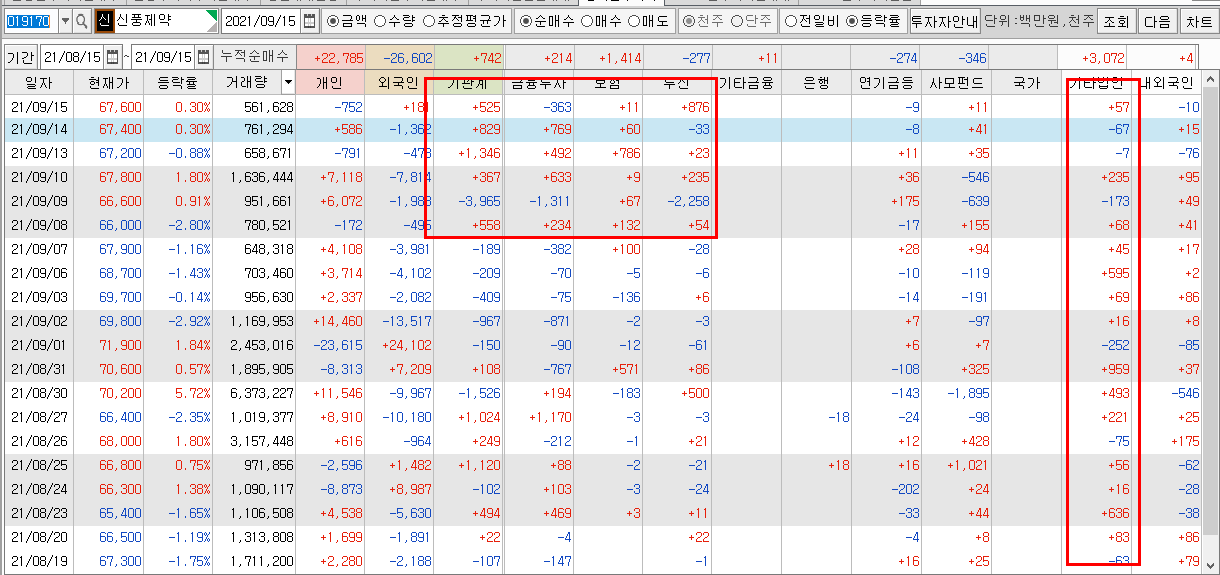Select the 추정평균가 radio button
The height and width of the screenshot is (575, 1220).
click(428, 20)
